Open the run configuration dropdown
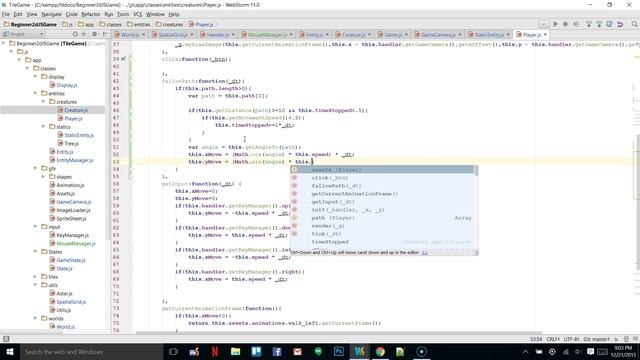 click(x=543, y=24)
